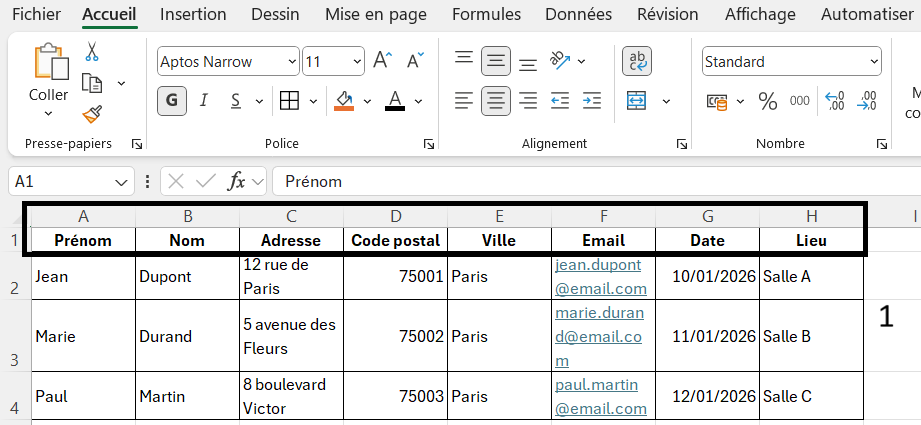Increase indent icon

pyautogui.click(x=591, y=101)
